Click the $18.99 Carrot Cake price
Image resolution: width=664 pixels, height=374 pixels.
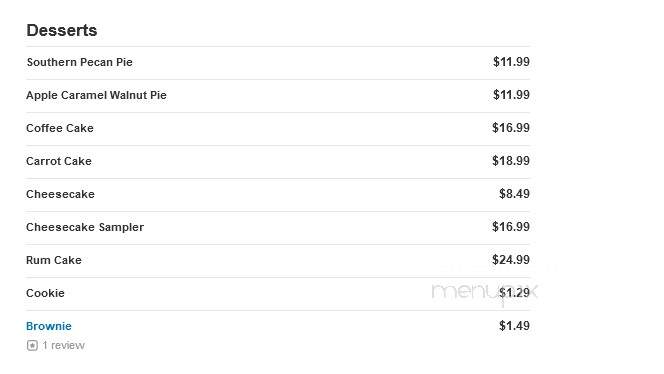click(x=511, y=161)
